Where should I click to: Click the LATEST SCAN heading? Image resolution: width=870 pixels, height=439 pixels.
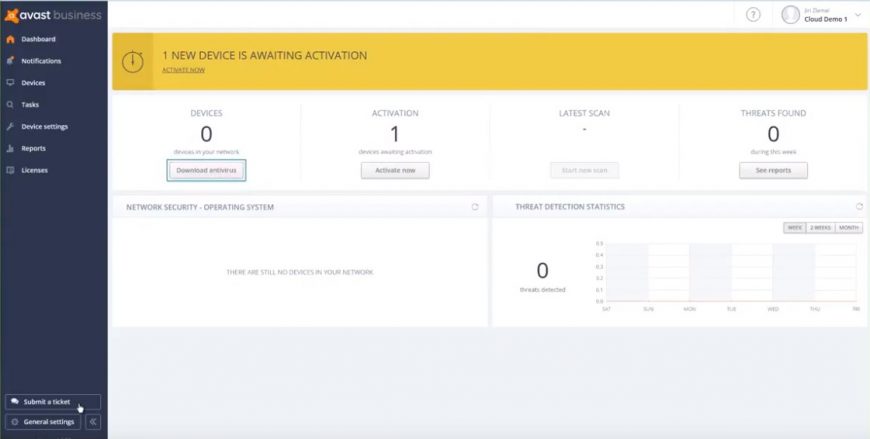(x=584, y=113)
